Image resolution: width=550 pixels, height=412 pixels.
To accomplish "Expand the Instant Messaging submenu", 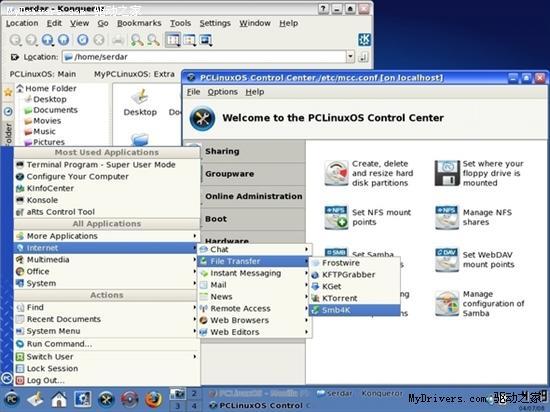I will coord(254,273).
